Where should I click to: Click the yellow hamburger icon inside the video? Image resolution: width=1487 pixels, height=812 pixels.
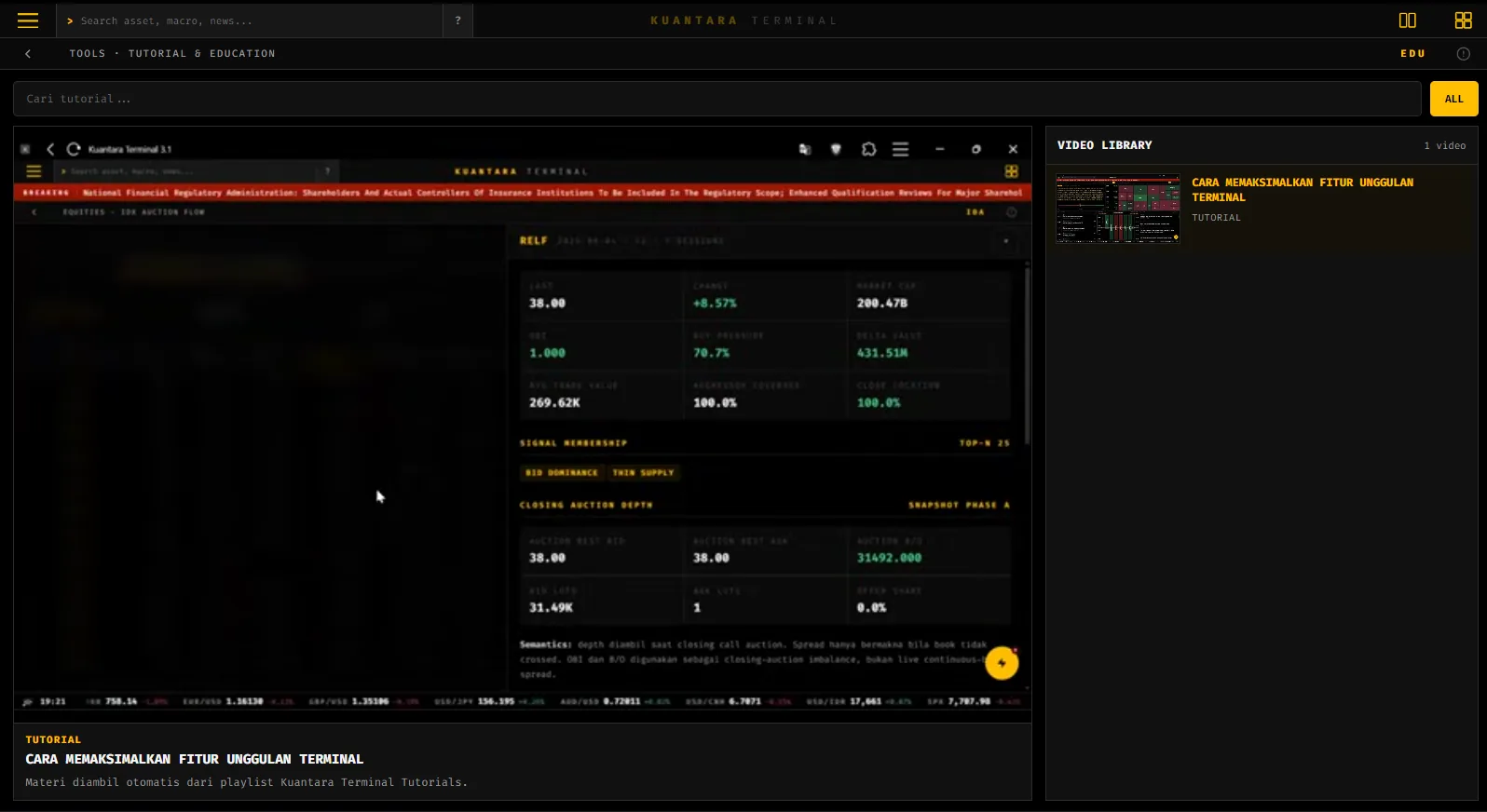[x=34, y=171]
